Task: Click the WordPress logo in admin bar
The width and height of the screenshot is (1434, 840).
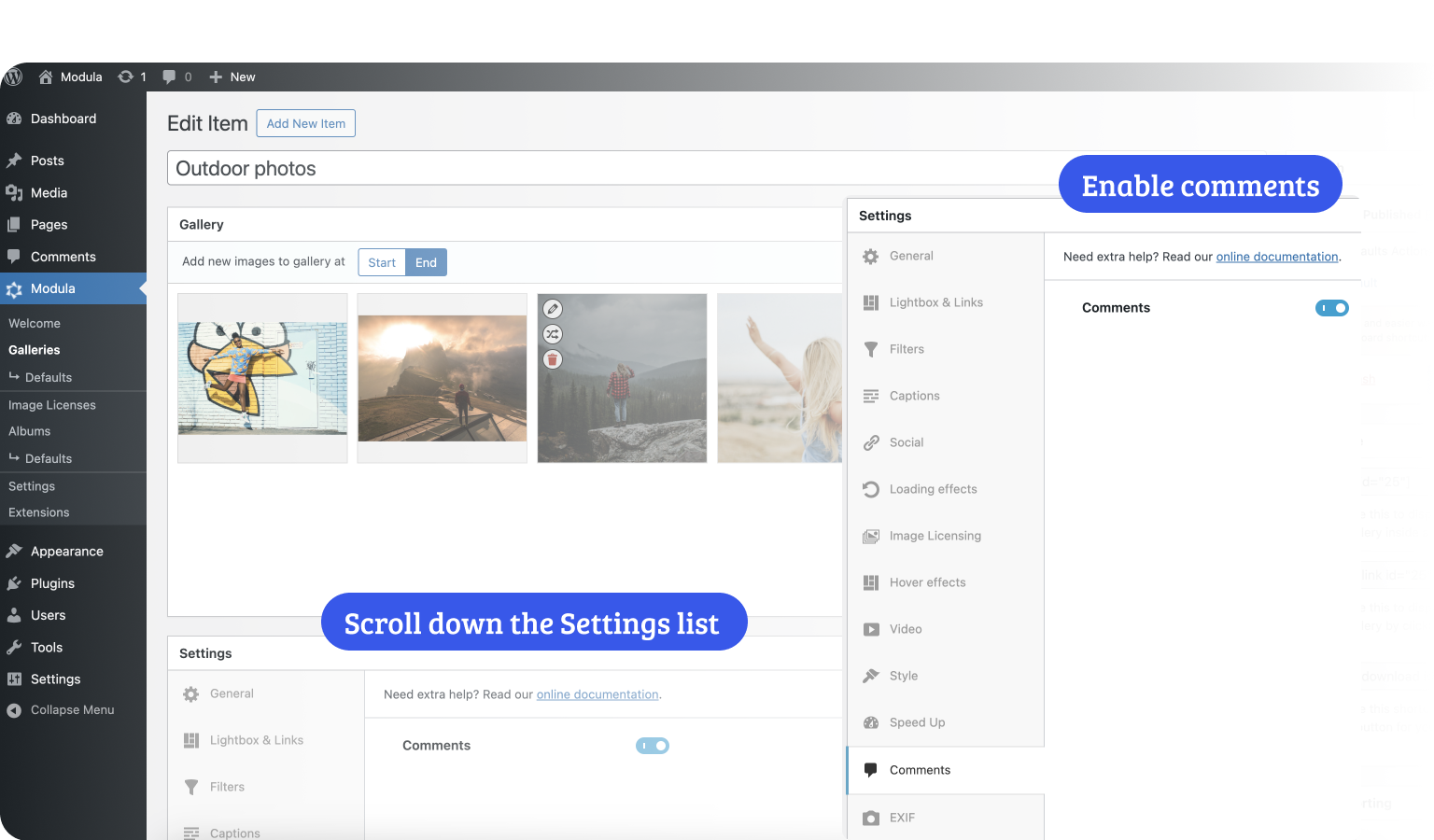Action: point(13,77)
